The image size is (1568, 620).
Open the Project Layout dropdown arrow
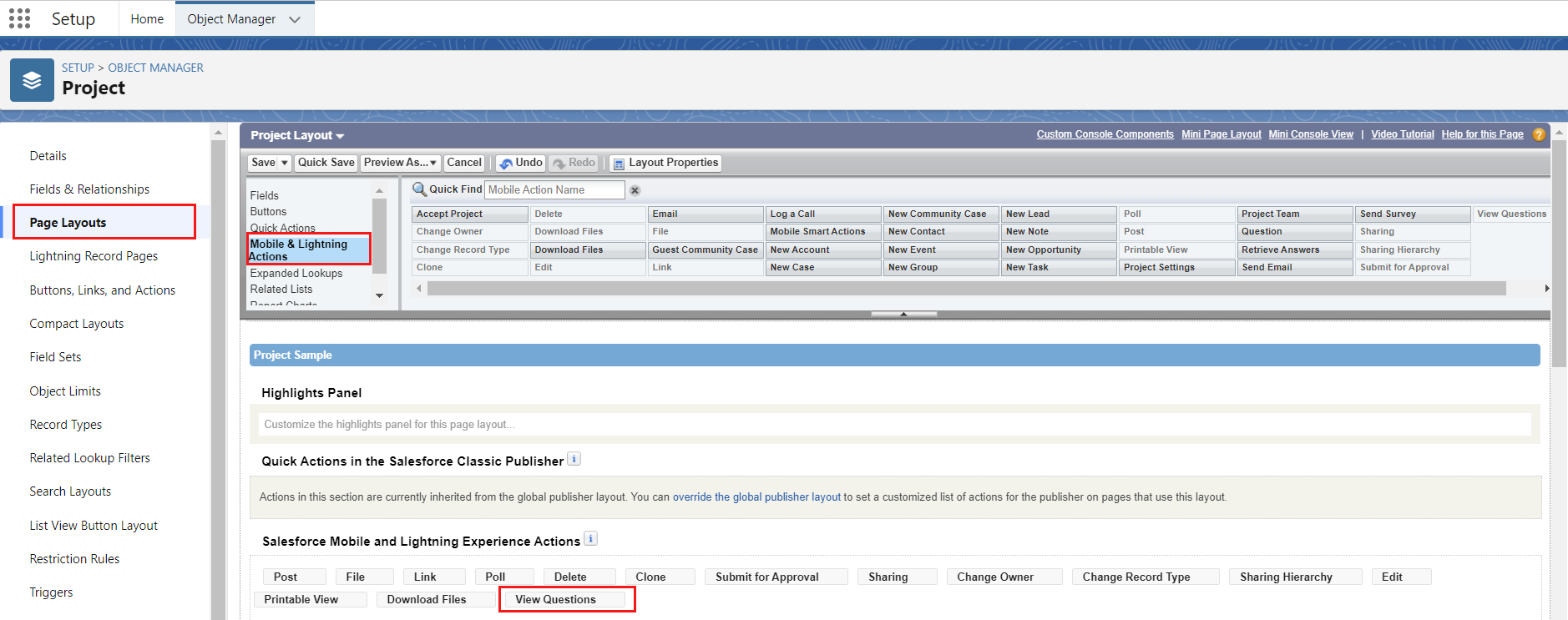tap(340, 136)
